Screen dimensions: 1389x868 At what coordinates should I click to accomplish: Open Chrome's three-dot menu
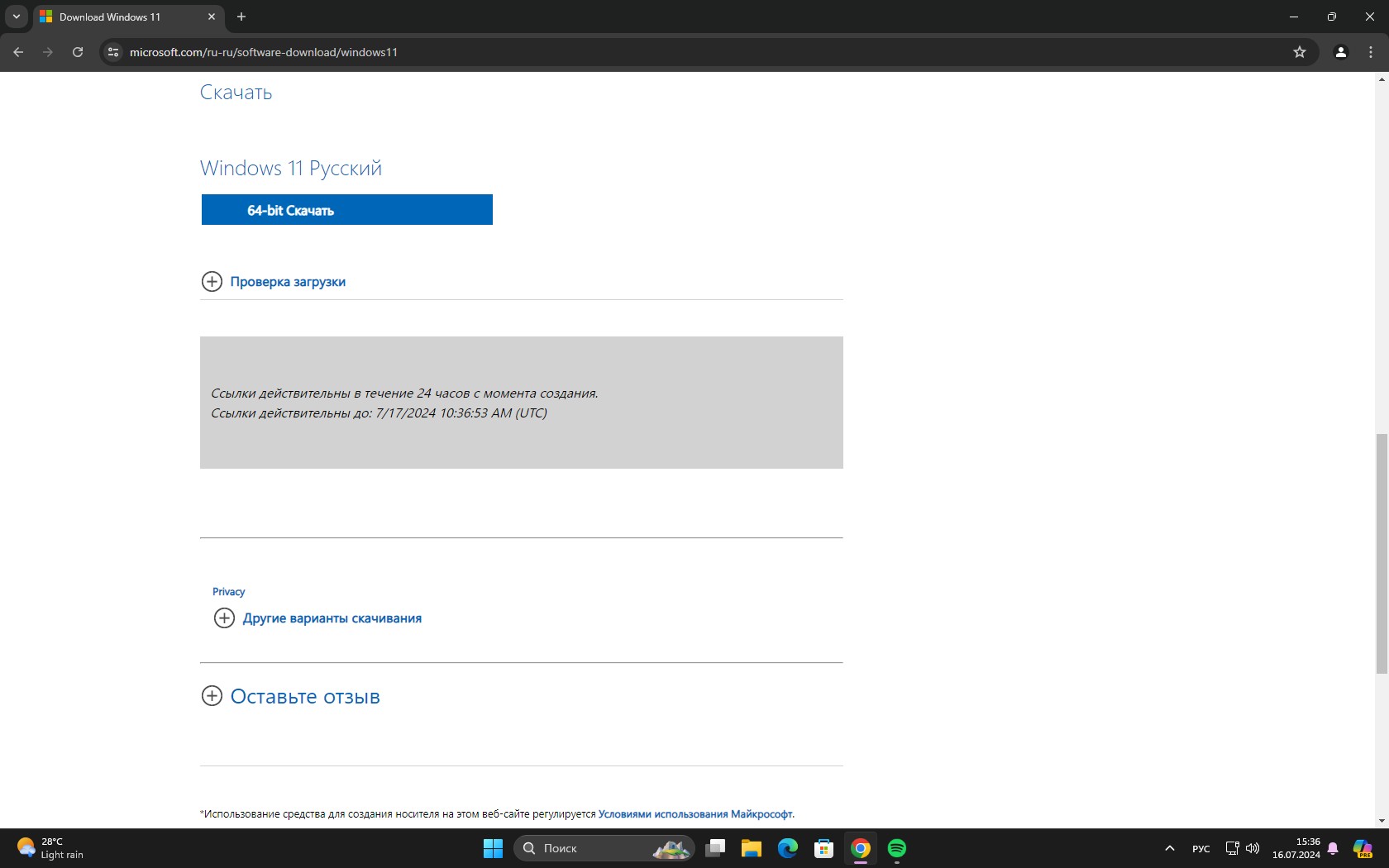(x=1371, y=52)
